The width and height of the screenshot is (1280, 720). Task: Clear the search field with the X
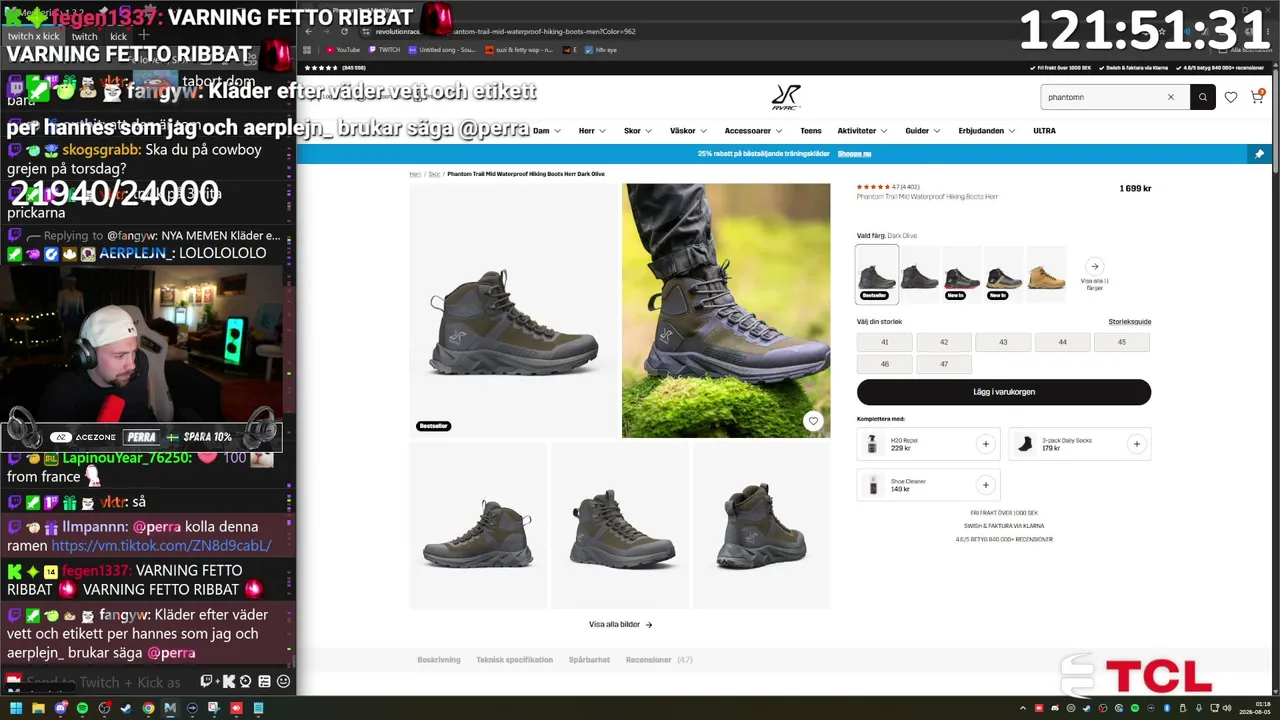click(x=1171, y=97)
